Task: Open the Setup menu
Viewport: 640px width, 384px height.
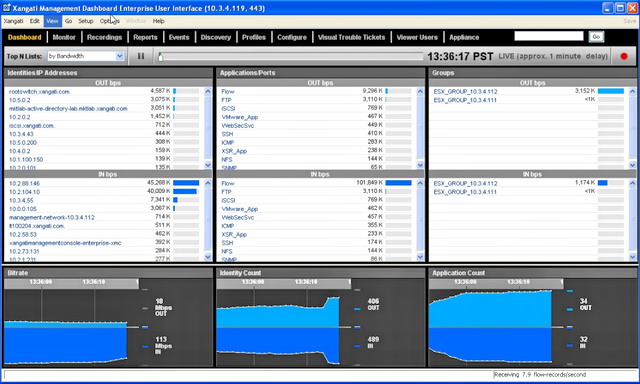Action: [x=86, y=21]
